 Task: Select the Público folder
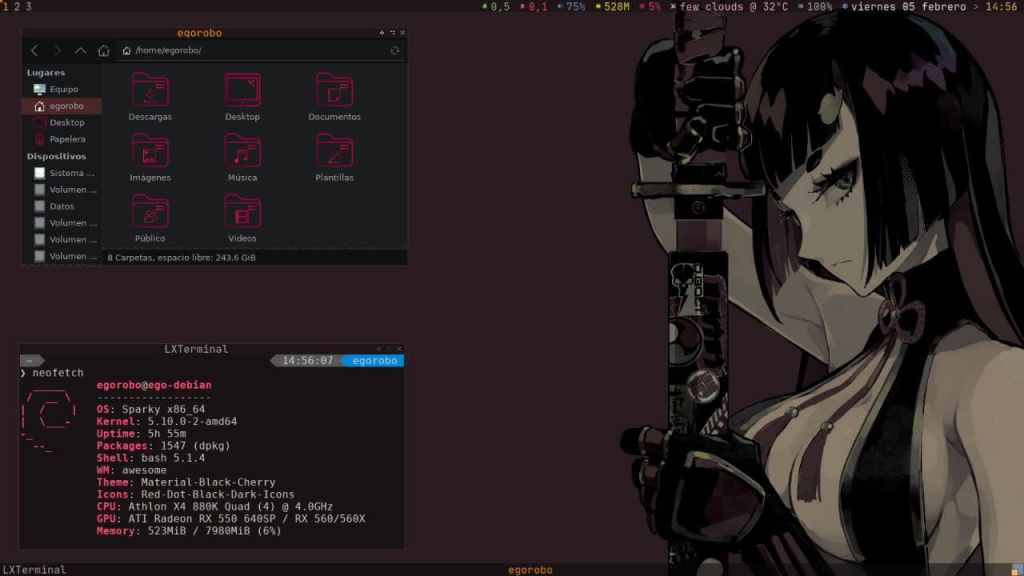point(150,214)
